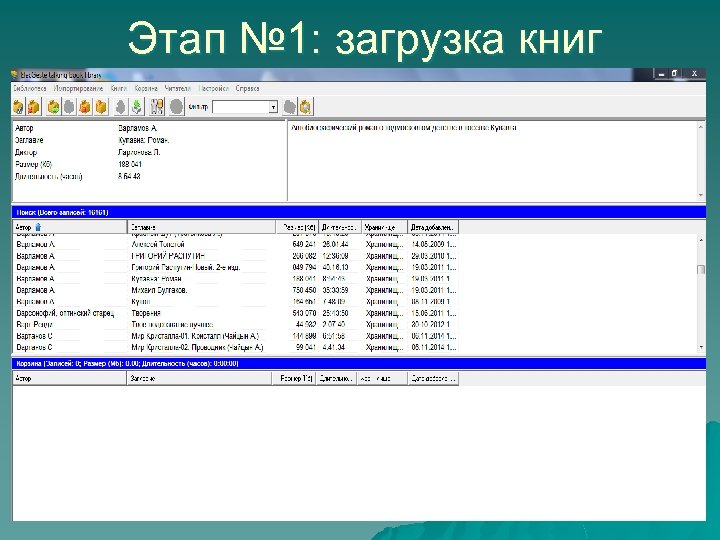Open the Настройки menu
The height and width of the screenshot is (540, 720).
(214, 88)
